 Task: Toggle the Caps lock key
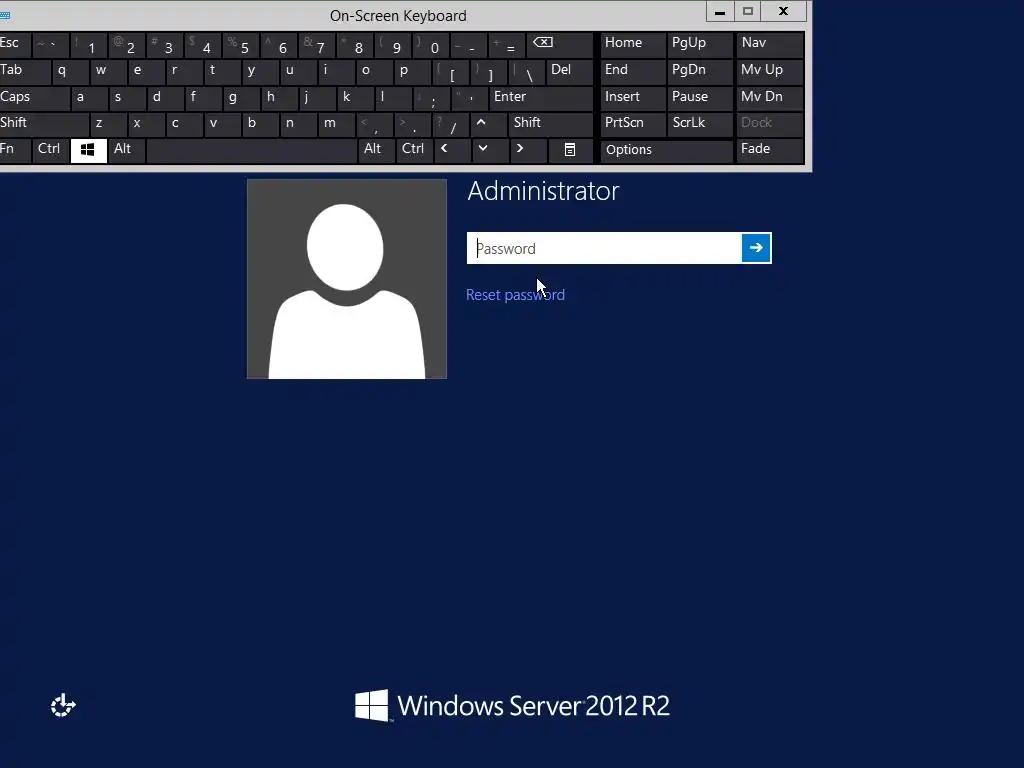(x=33, y=98)
